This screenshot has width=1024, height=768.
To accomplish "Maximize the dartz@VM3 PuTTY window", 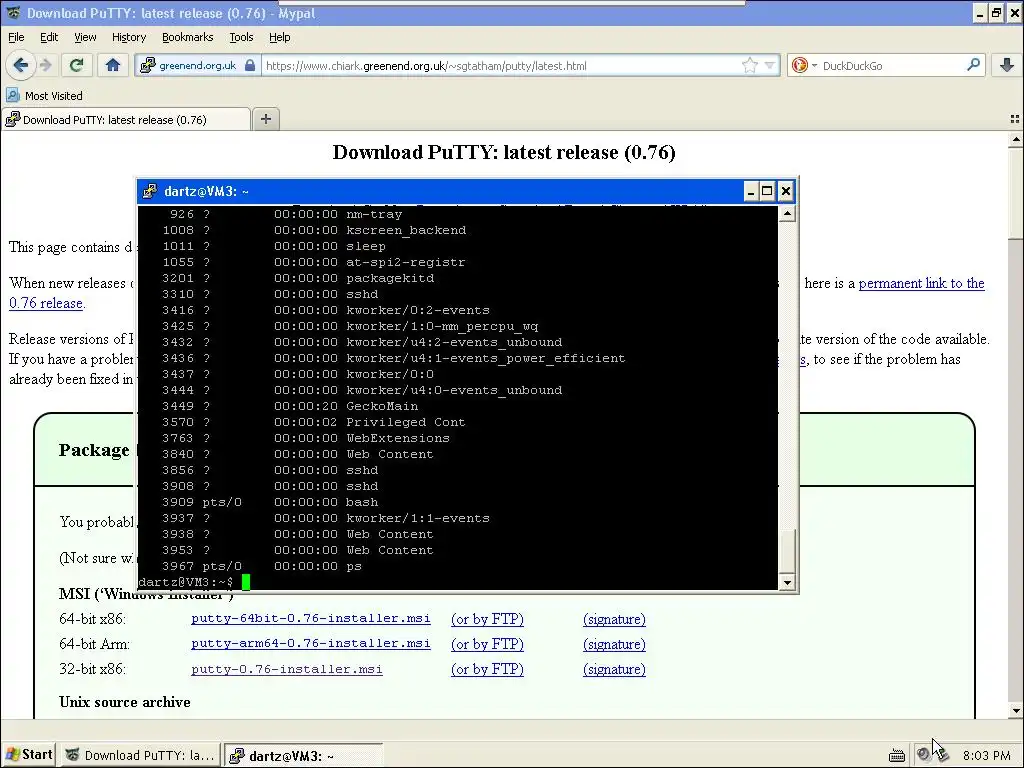I will (767, 191).
